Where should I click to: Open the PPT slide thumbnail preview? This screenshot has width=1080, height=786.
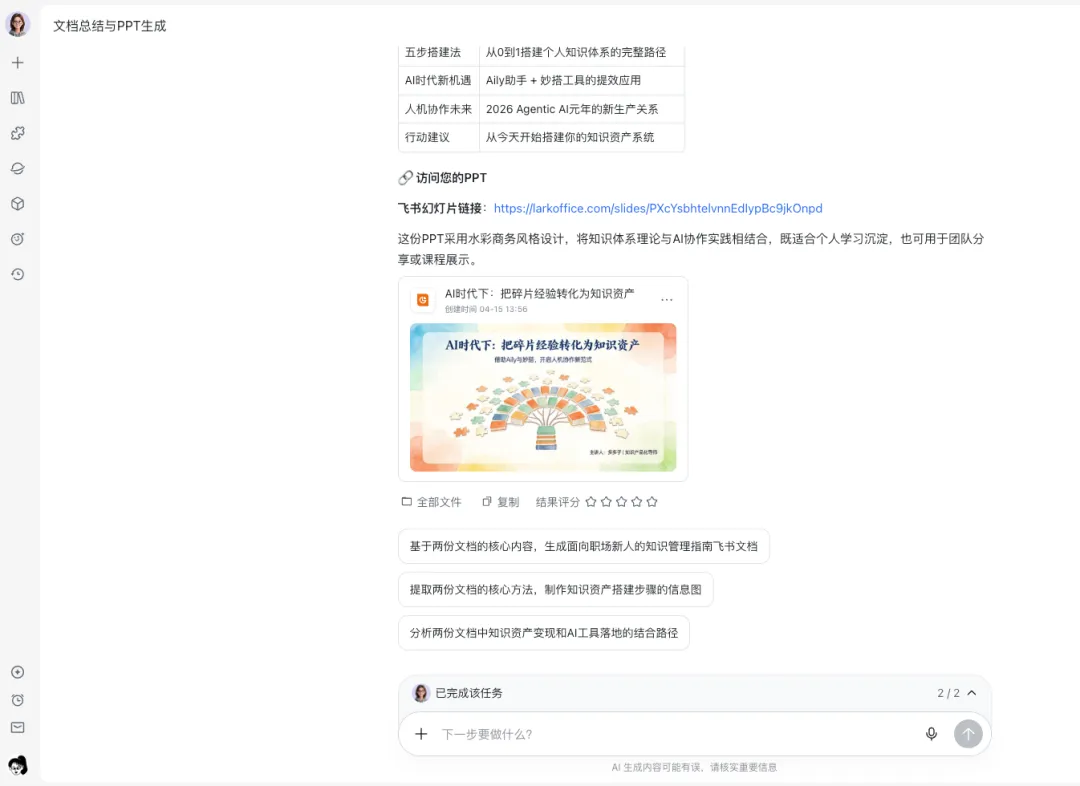coord(543,397)
